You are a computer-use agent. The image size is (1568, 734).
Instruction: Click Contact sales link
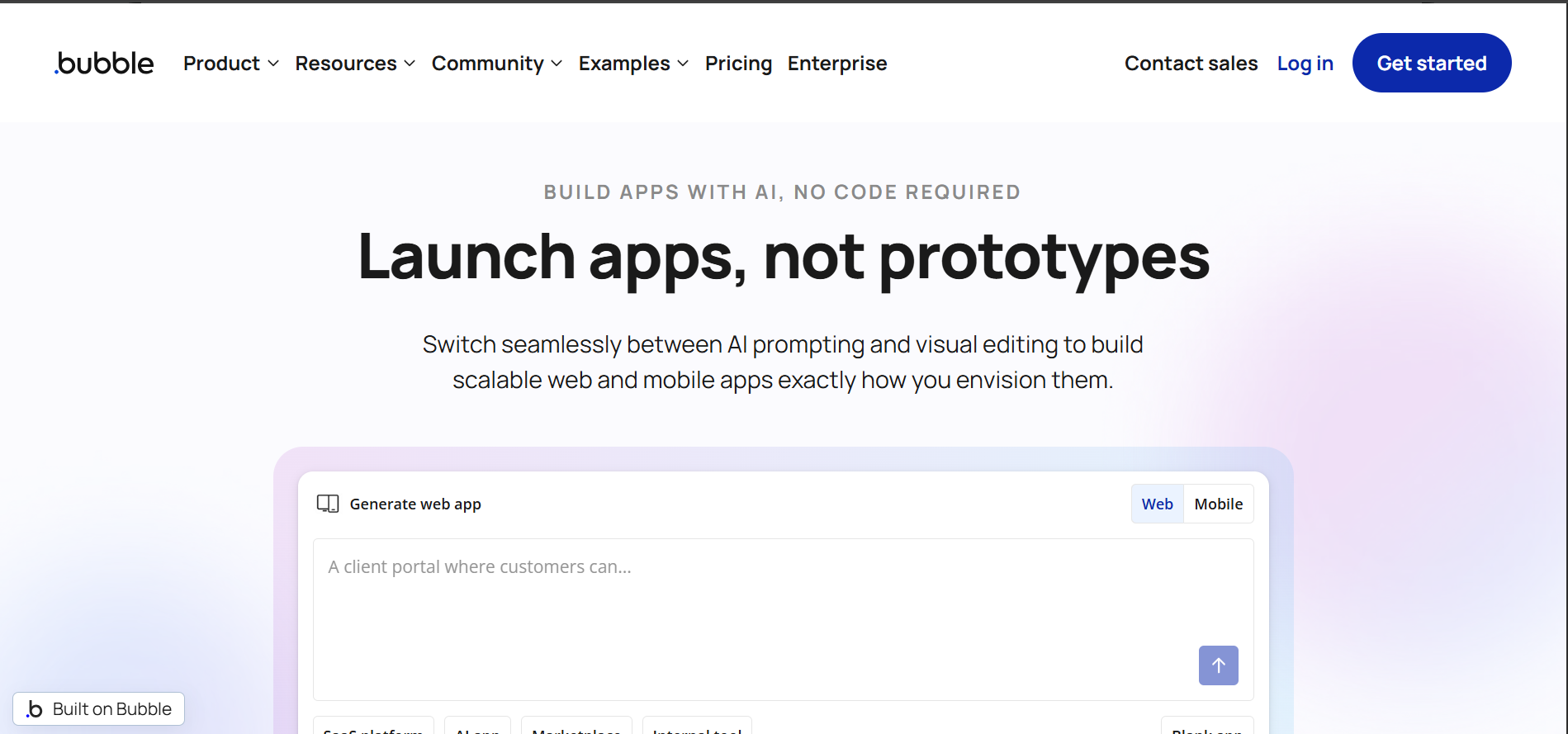point(1191,64)
